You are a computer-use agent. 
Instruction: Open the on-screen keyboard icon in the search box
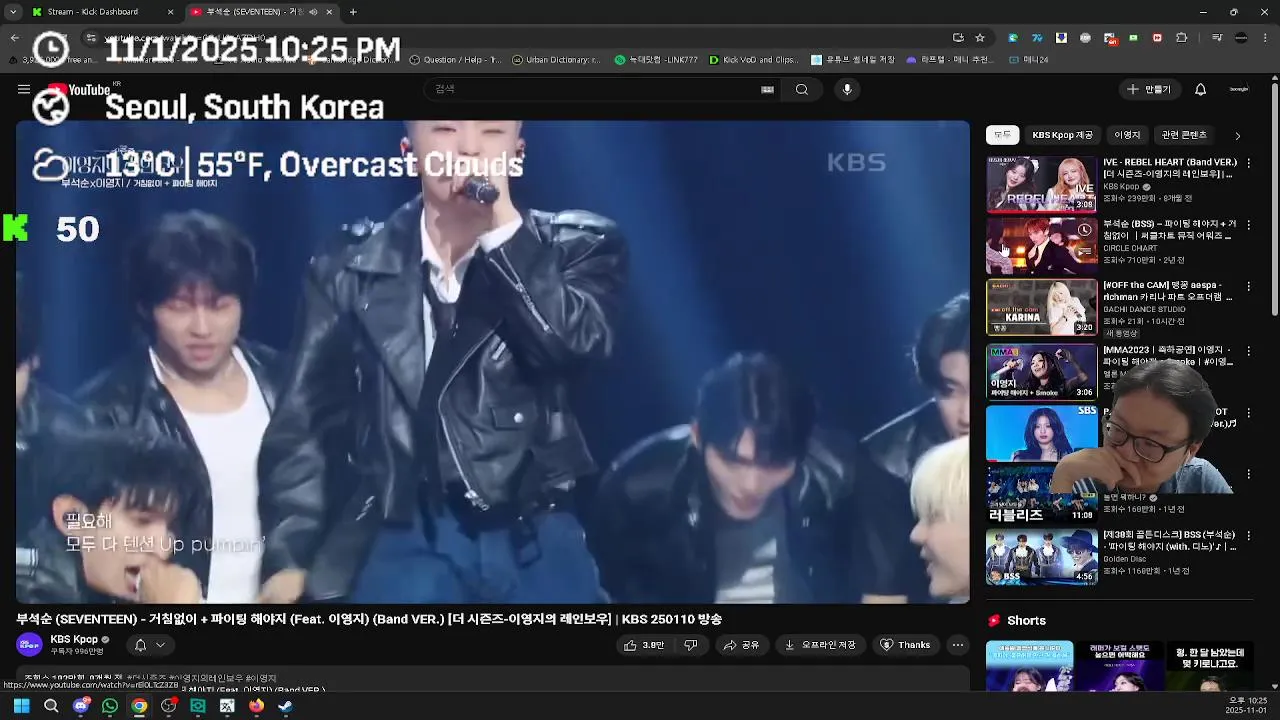click(x=767, y=89)
